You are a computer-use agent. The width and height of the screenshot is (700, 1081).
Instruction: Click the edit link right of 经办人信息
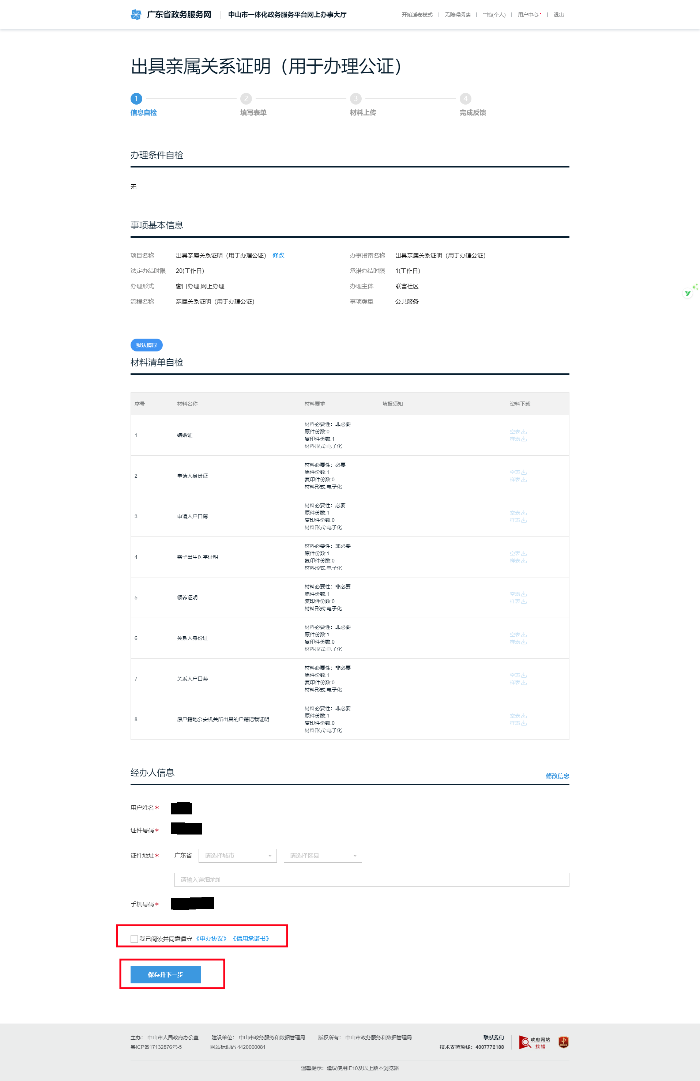coord(557,775)
